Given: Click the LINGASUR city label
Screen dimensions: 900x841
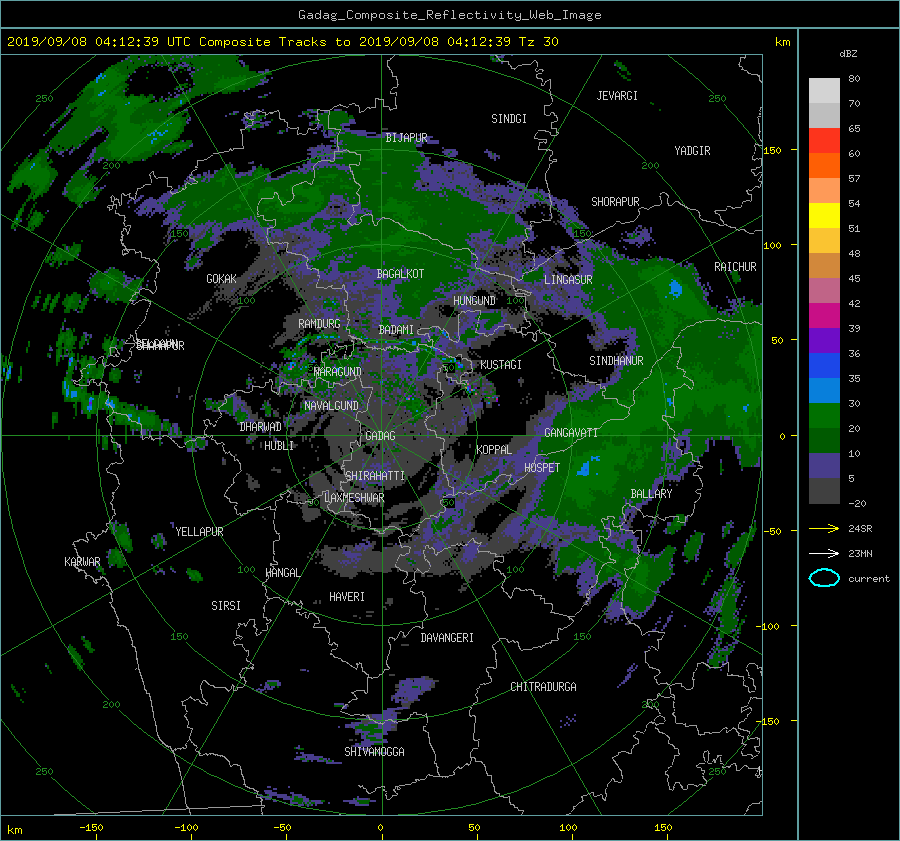Looking at the screenshot, I should [568, 280].
